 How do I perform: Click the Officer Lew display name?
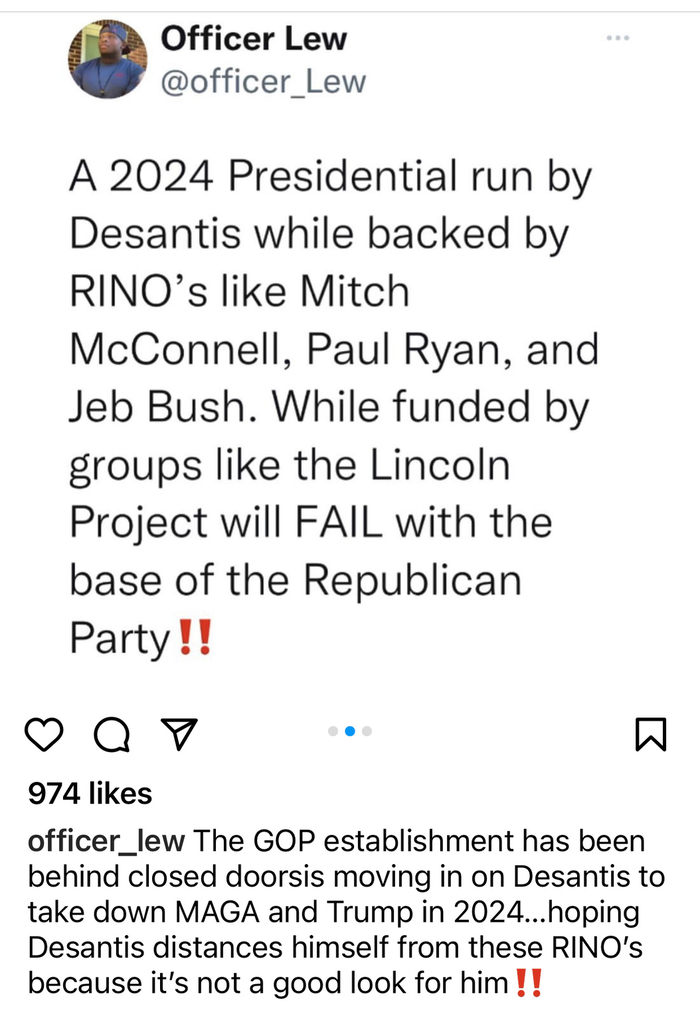tap(254, 39)
